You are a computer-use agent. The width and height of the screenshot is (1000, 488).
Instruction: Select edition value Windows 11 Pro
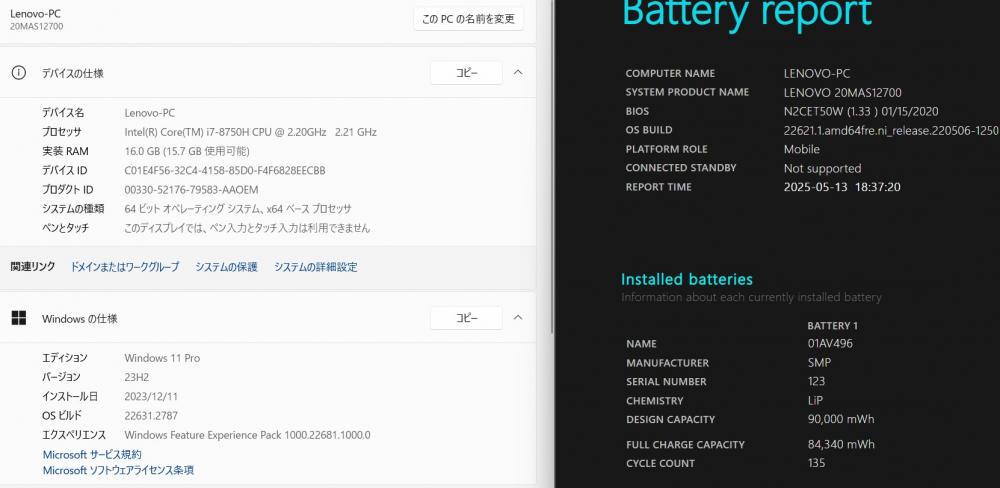click(162, 358)
